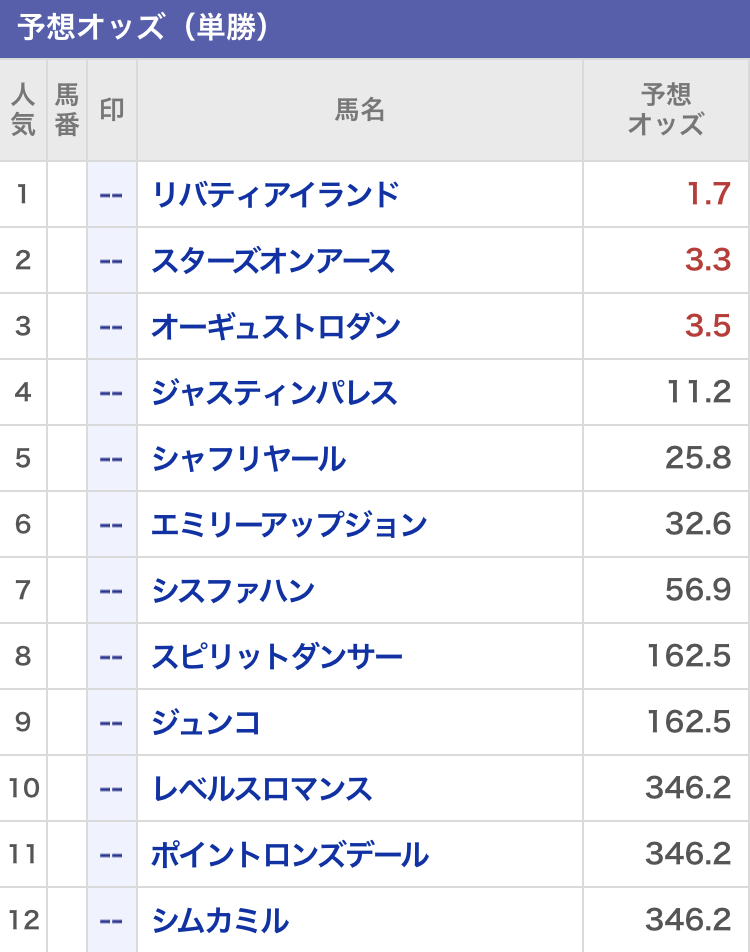Choose mark for ジャスティンパレス row
750x952 pixels.
tap(111, 393)
